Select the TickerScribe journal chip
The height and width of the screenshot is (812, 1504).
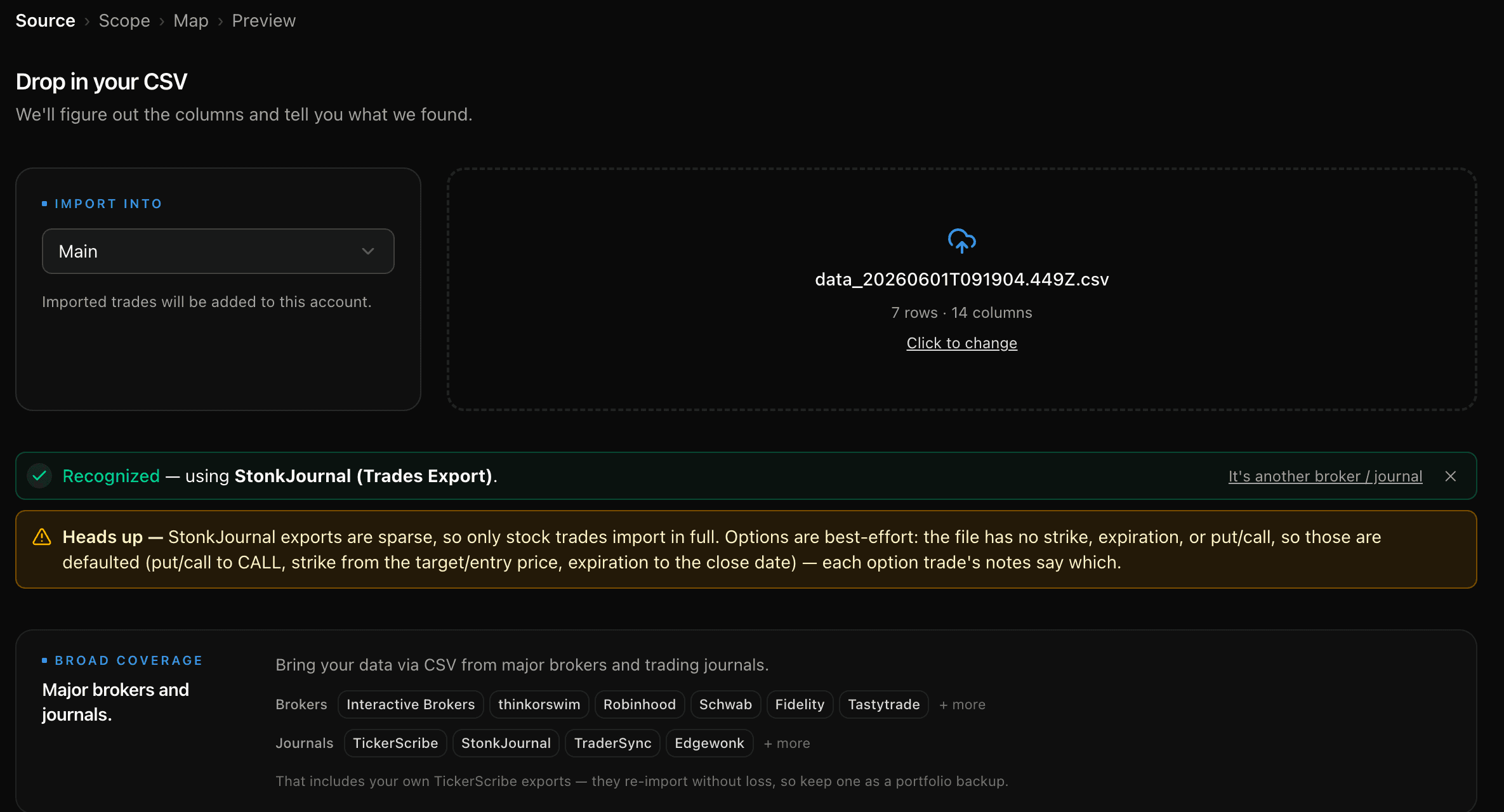395,743
